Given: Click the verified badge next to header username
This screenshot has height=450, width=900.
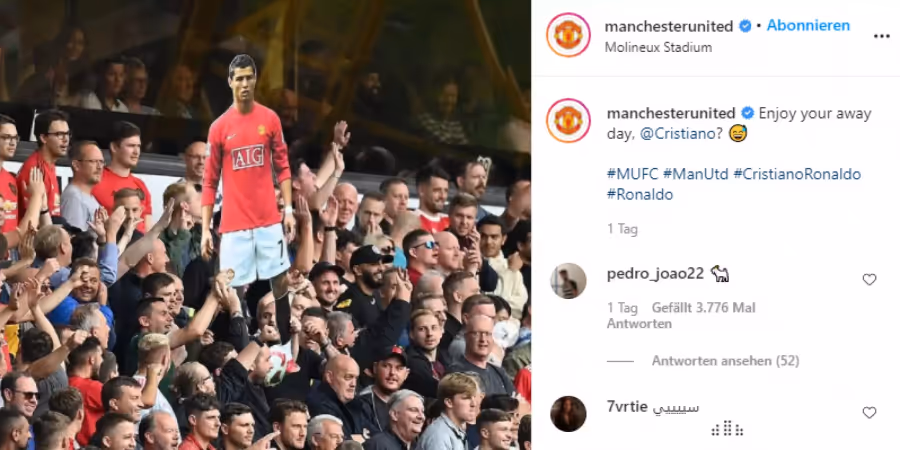Looking at the screenshot, I should point(745,26).
